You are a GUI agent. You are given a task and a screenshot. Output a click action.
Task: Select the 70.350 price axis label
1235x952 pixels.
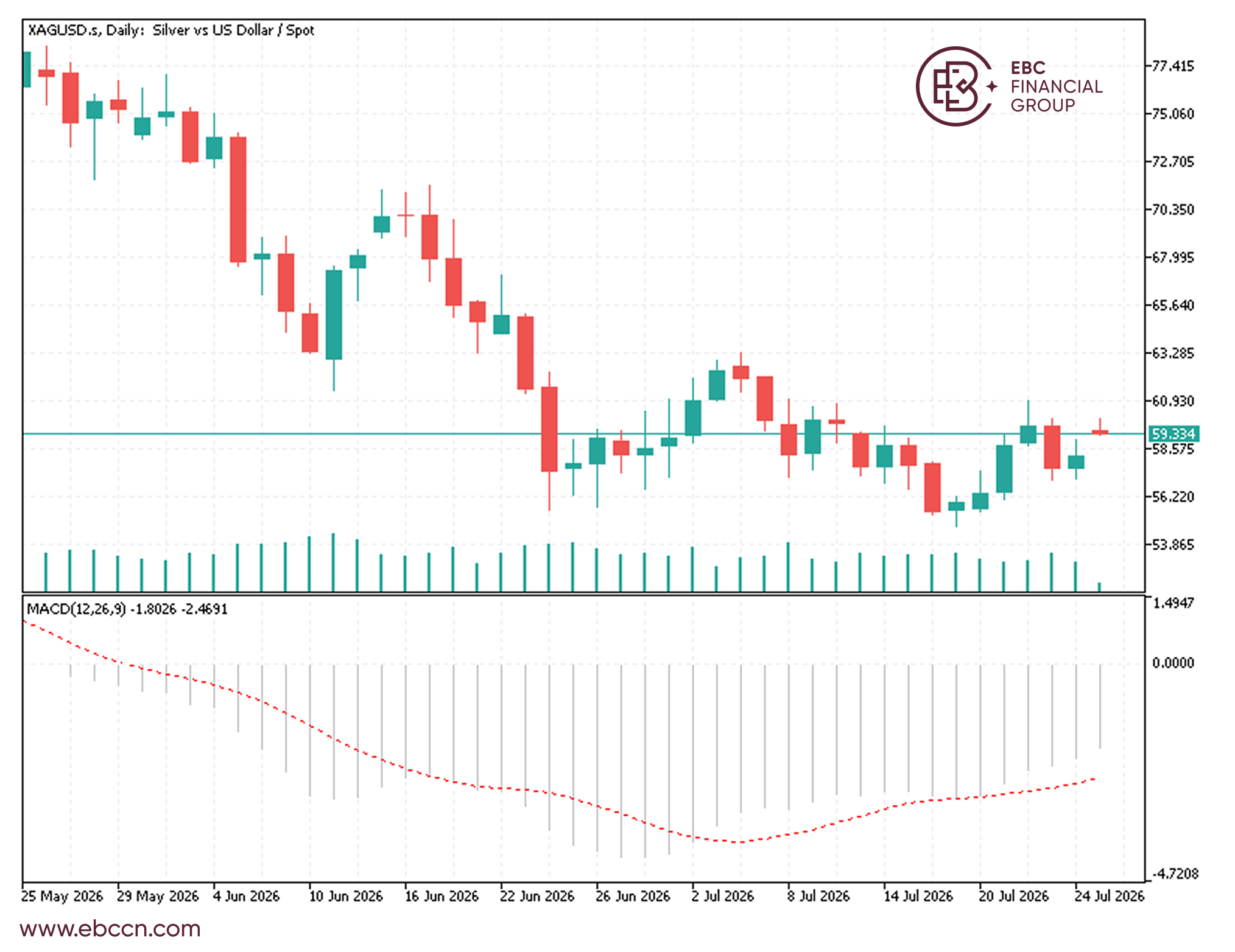1173,209
